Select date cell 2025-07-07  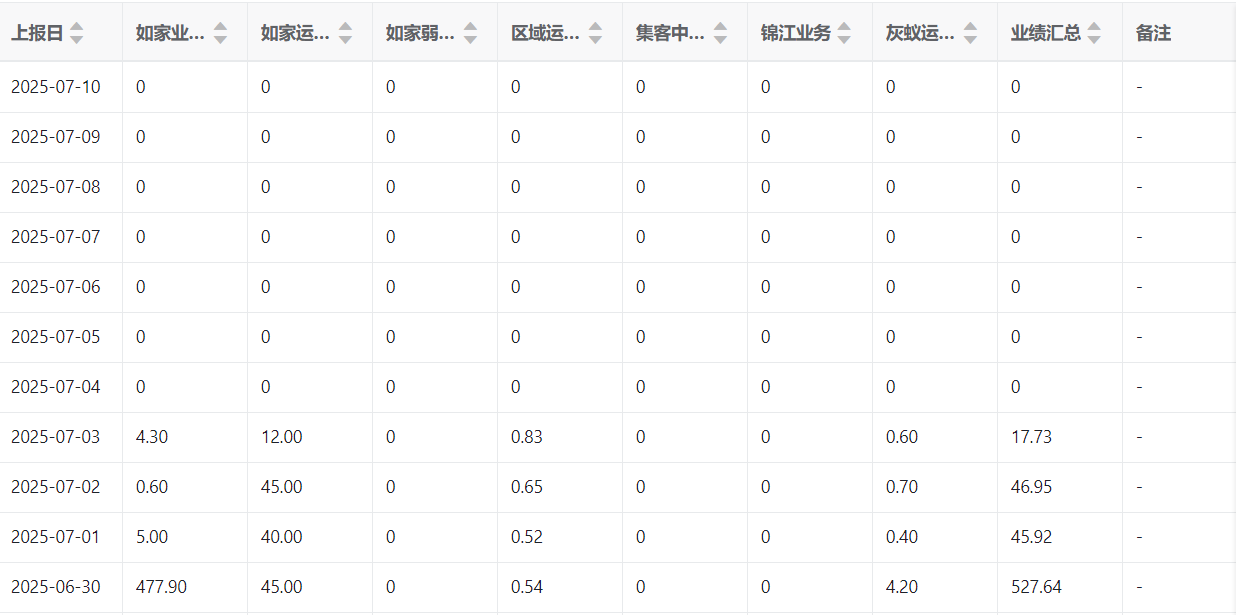tap(56, 237)
